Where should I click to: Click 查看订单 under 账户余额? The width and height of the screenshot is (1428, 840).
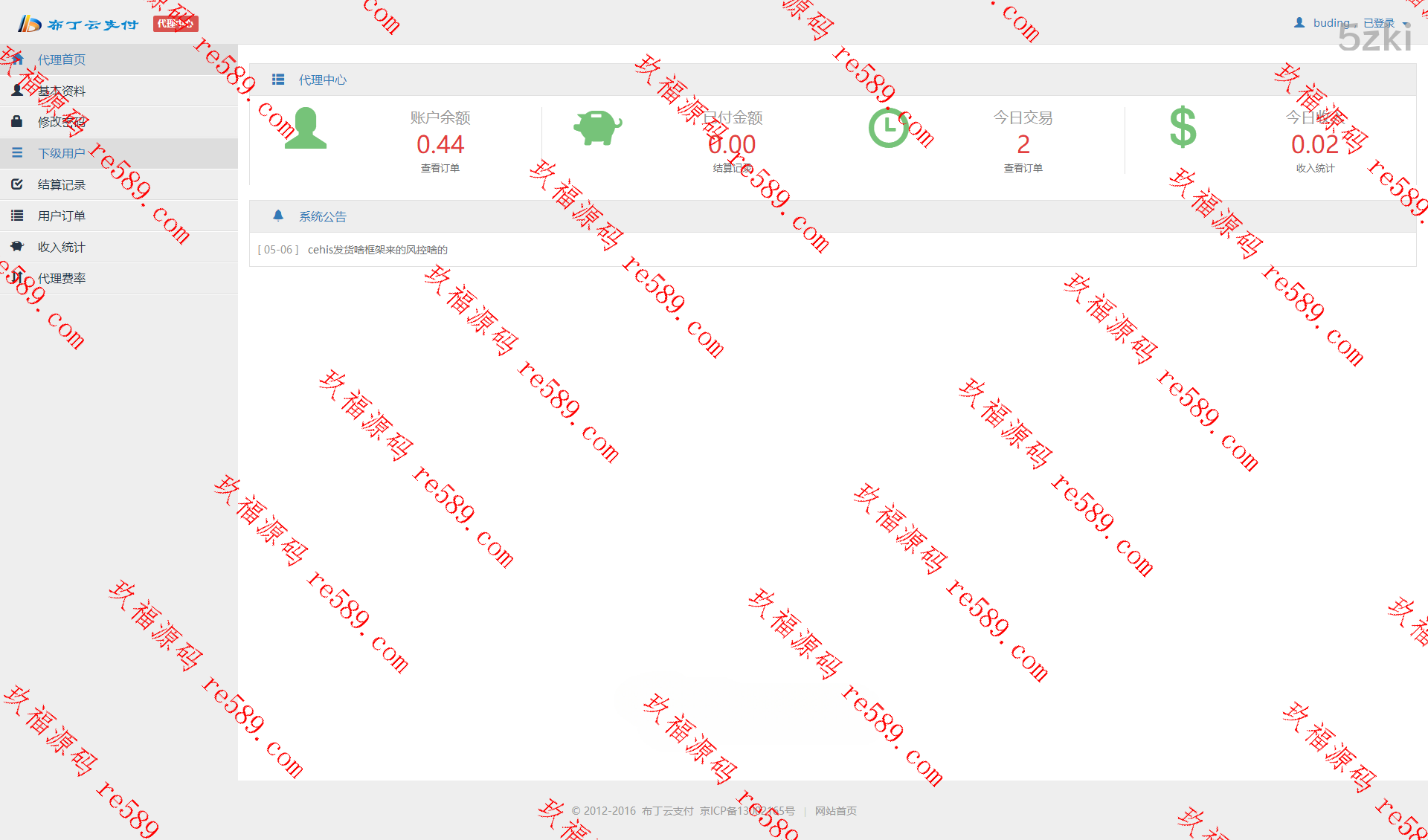coord(440,168)
